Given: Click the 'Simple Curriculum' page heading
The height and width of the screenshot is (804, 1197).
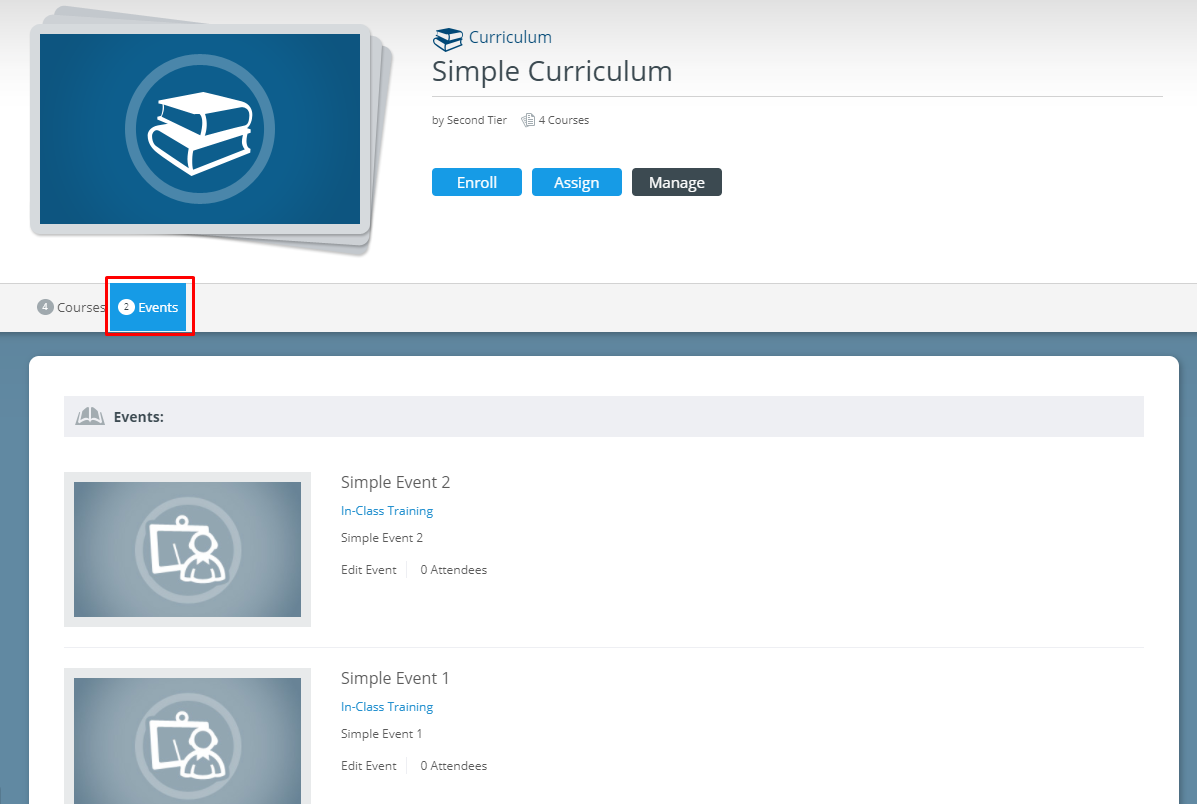Looking at the screenshot, I should 552,71.
